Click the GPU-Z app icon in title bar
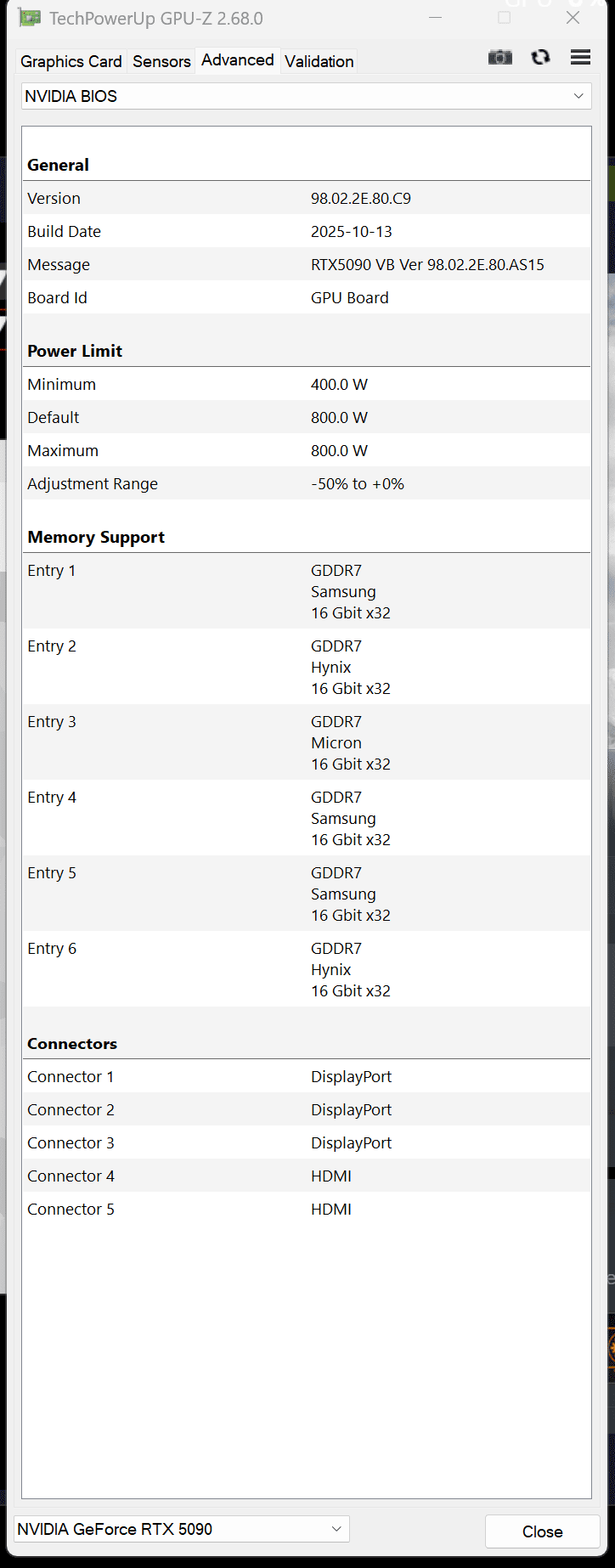This screenshot has height=1568, width=615. pyautogui.click(x=30, y=18)
